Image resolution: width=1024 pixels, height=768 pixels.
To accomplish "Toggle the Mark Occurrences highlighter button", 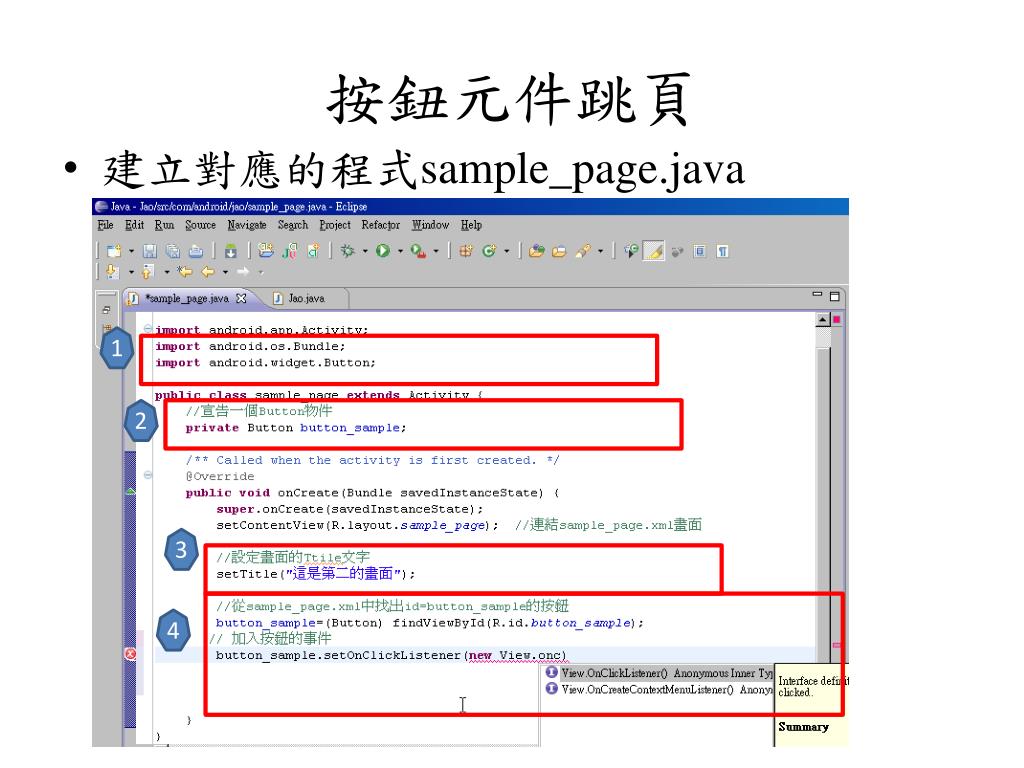I will click(654, 251).
